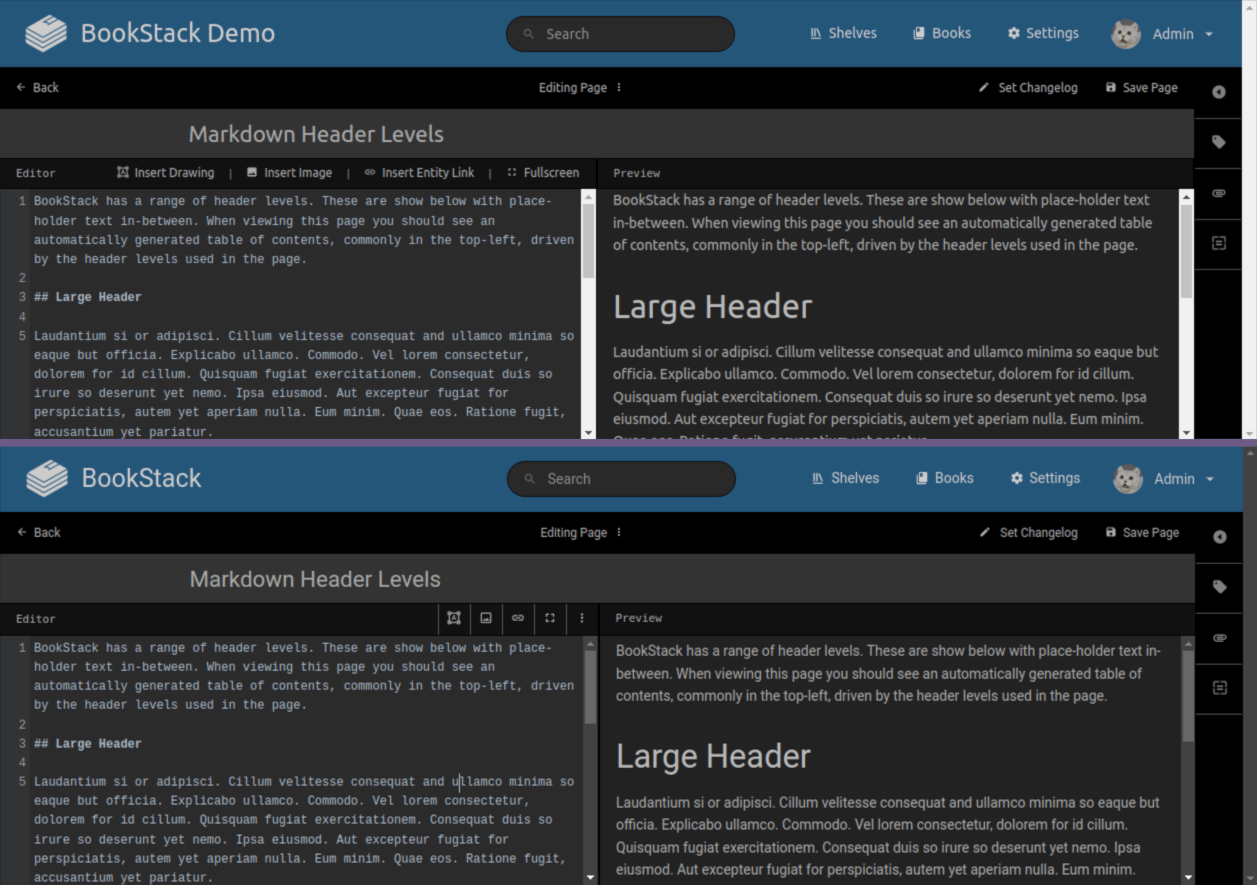1257x885 pixels.
Task: Click the BookStack Demo logo in top window
Action: coord(149,33)
